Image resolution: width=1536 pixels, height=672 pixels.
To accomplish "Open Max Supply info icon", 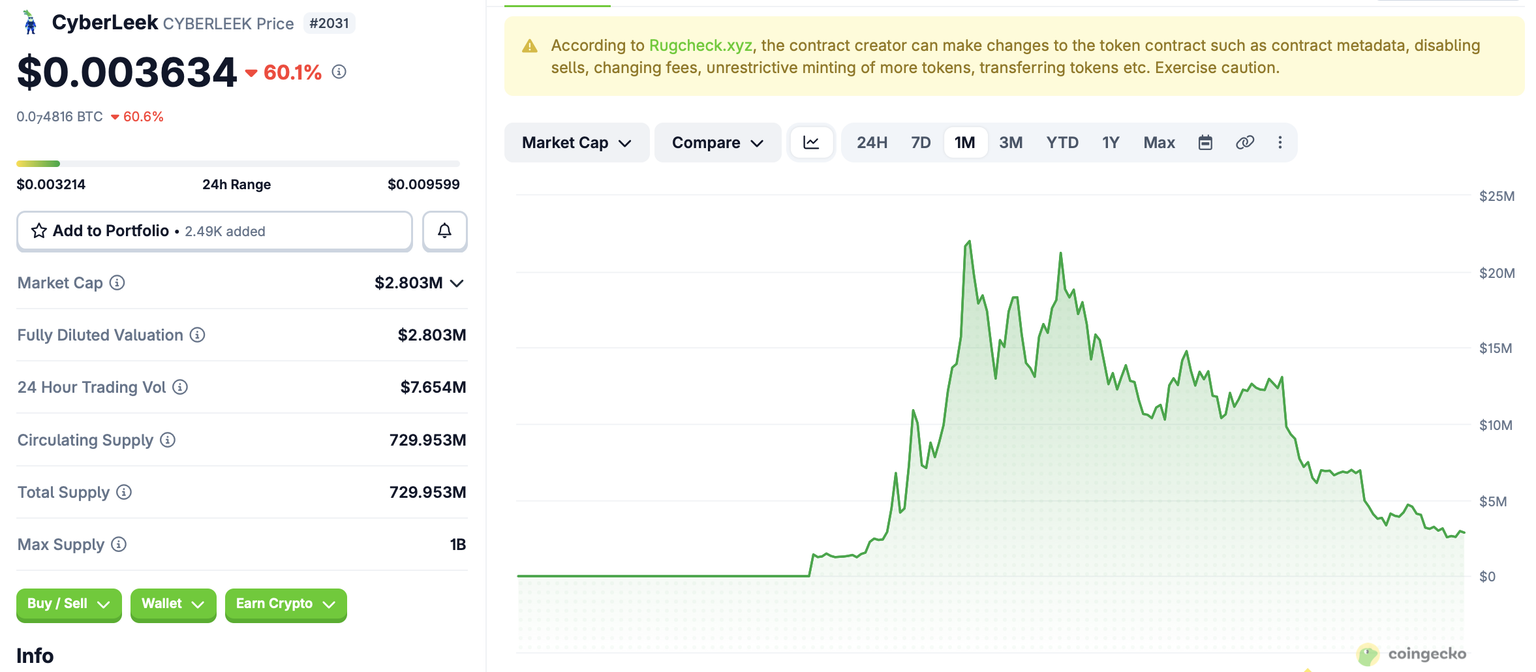I will tap(119, 545).
